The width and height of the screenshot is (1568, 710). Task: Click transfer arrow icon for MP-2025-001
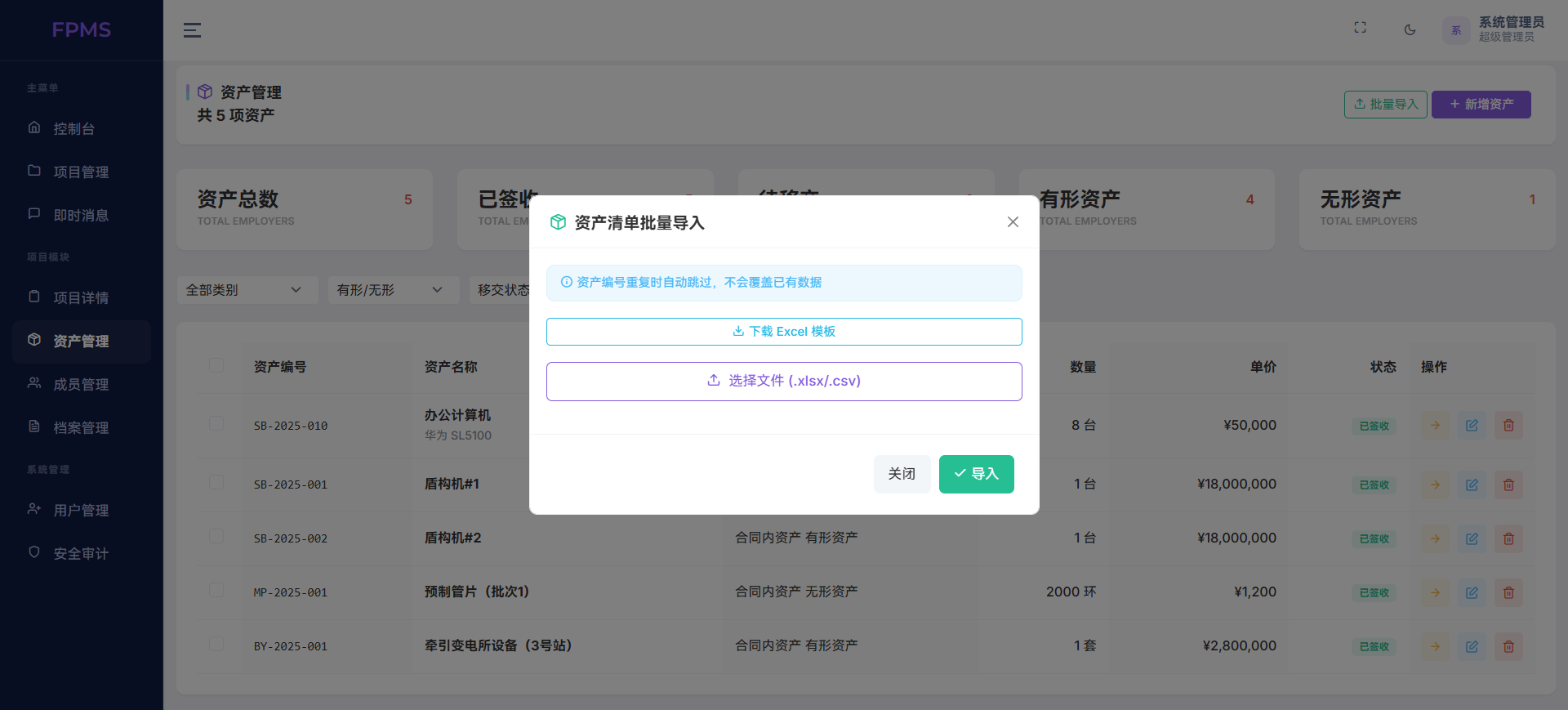1435,592
